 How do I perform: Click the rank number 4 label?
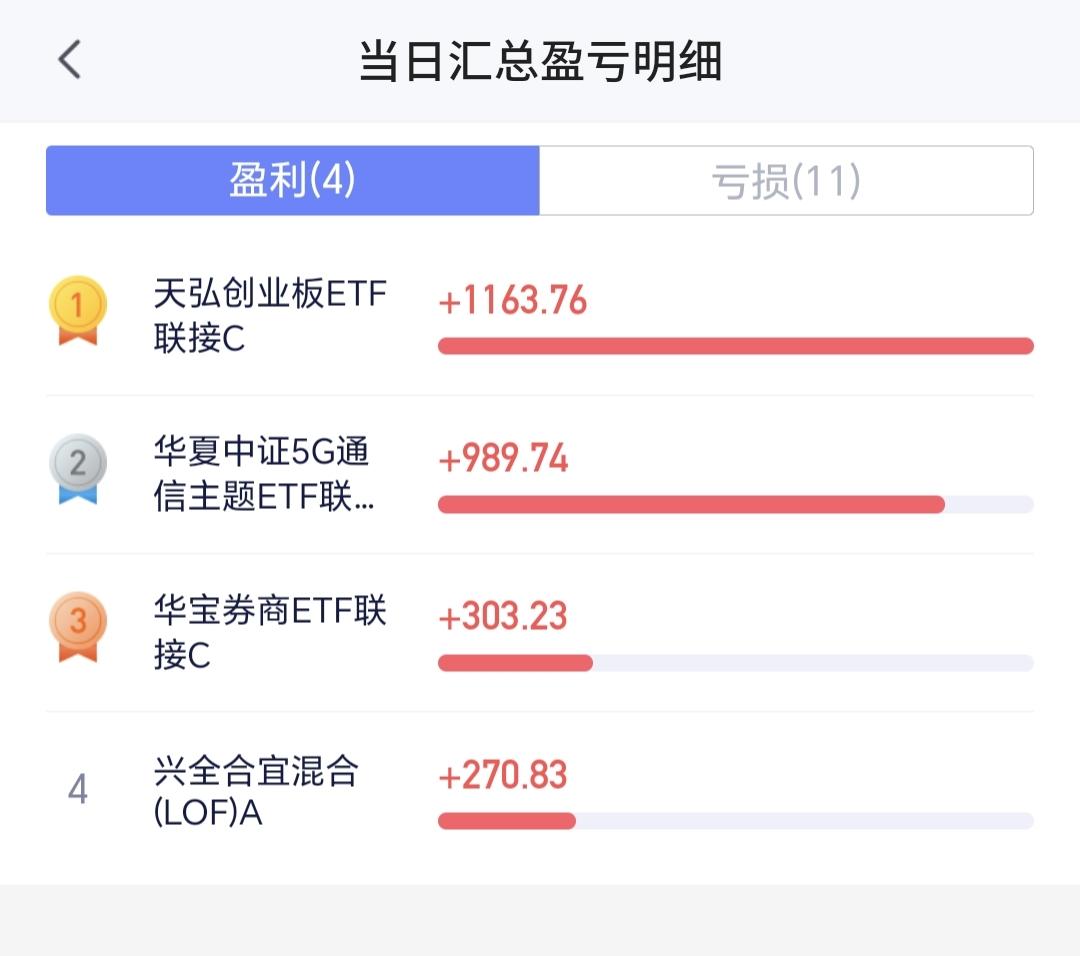(x=77, y=790)
